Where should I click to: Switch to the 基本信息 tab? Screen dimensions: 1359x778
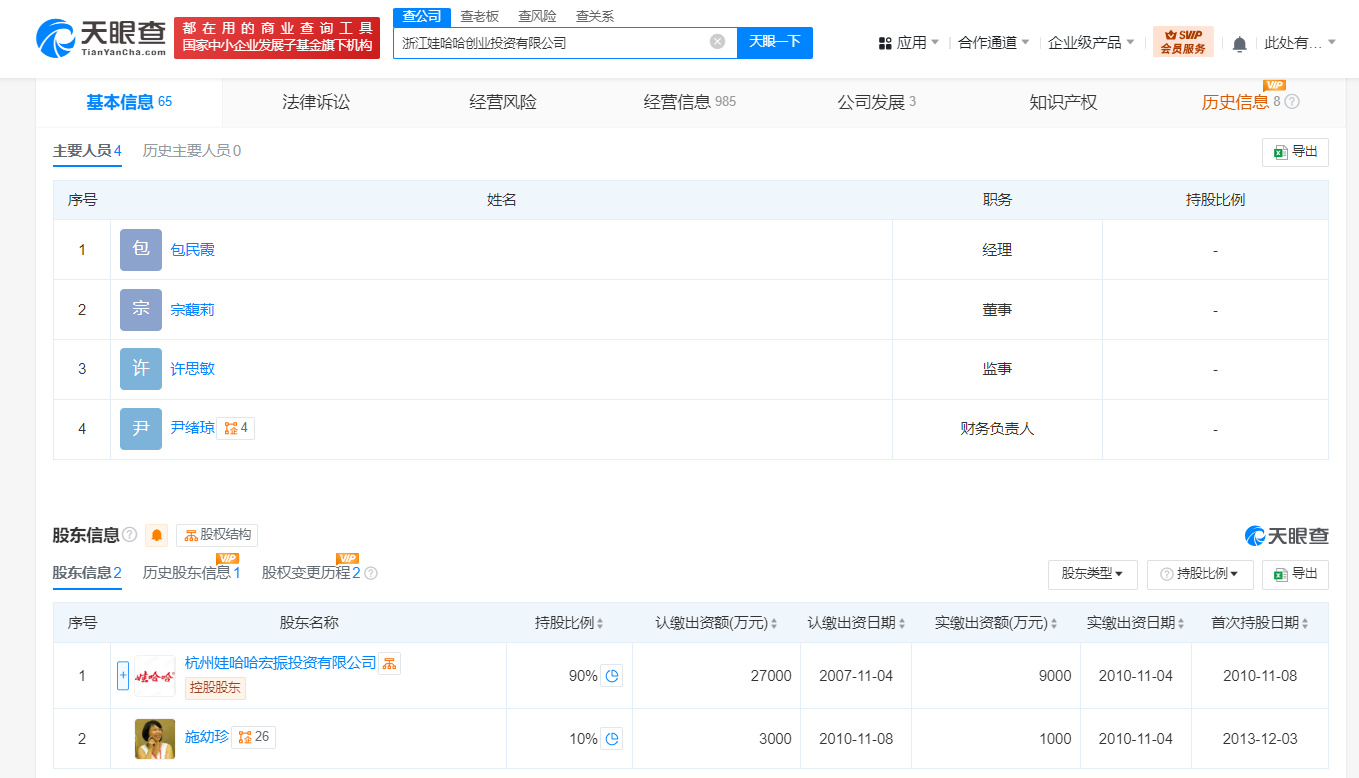pyautogui.click(x=129, y=102)
